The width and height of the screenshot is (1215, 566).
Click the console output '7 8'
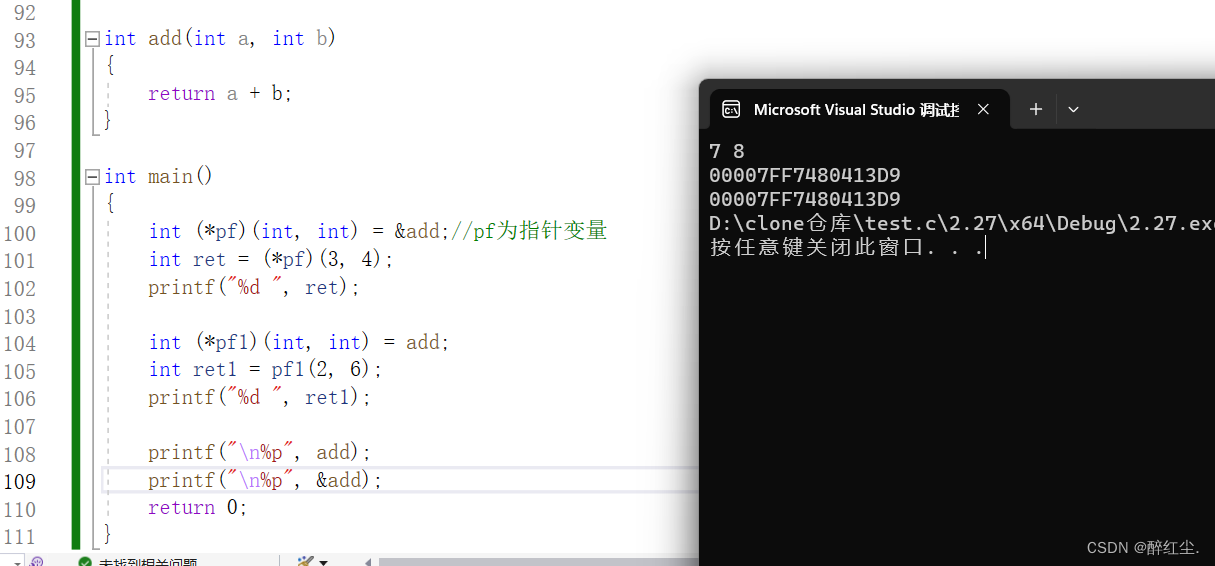727,151
